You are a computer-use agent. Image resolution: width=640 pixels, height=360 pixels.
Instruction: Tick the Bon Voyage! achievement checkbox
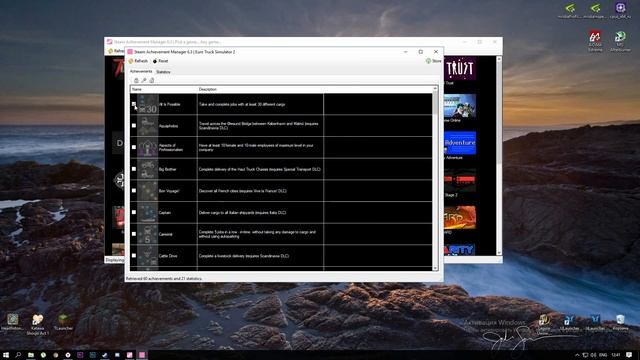click(134, 191)
